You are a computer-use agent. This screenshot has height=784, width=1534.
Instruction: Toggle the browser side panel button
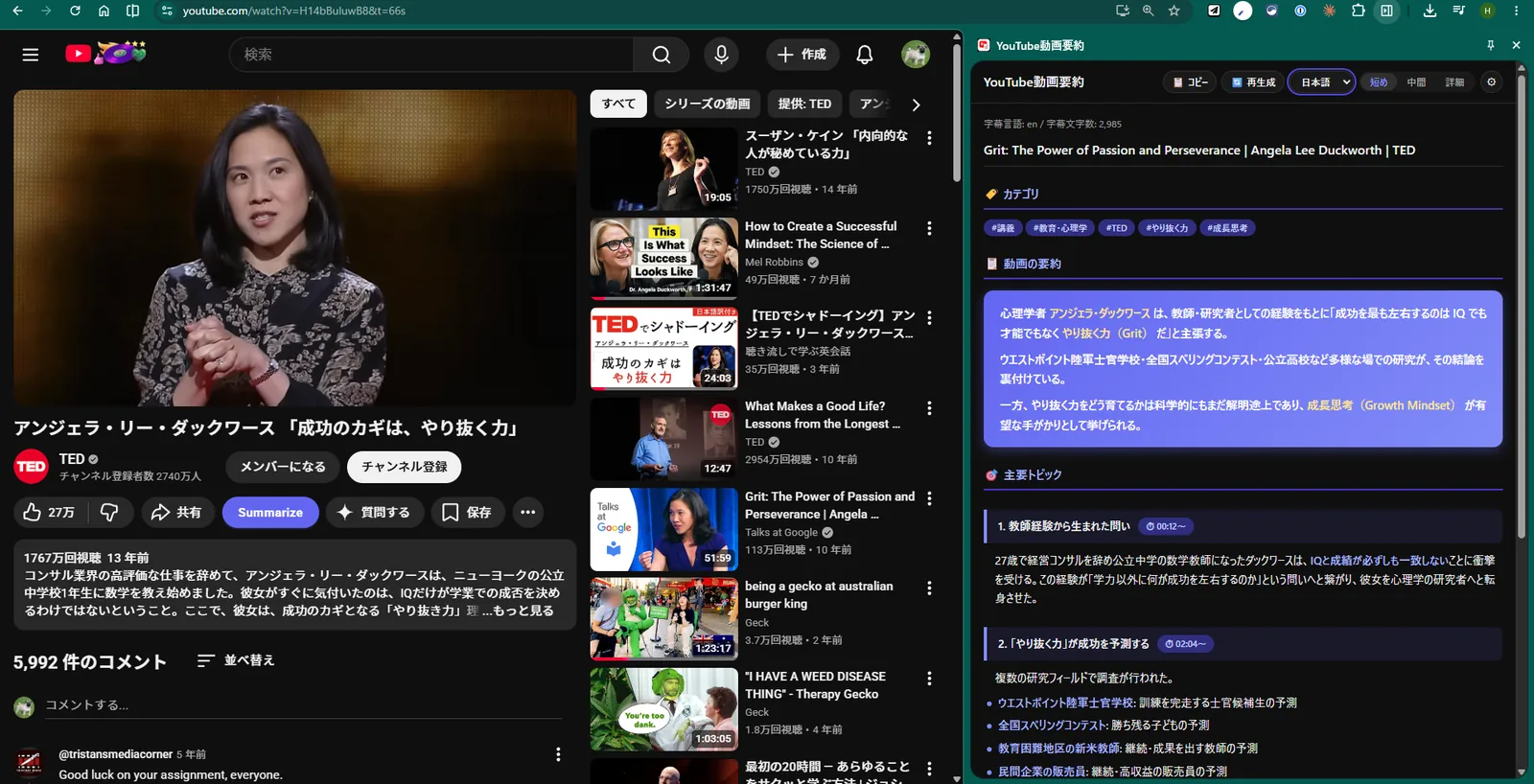tap(1386, 11)
